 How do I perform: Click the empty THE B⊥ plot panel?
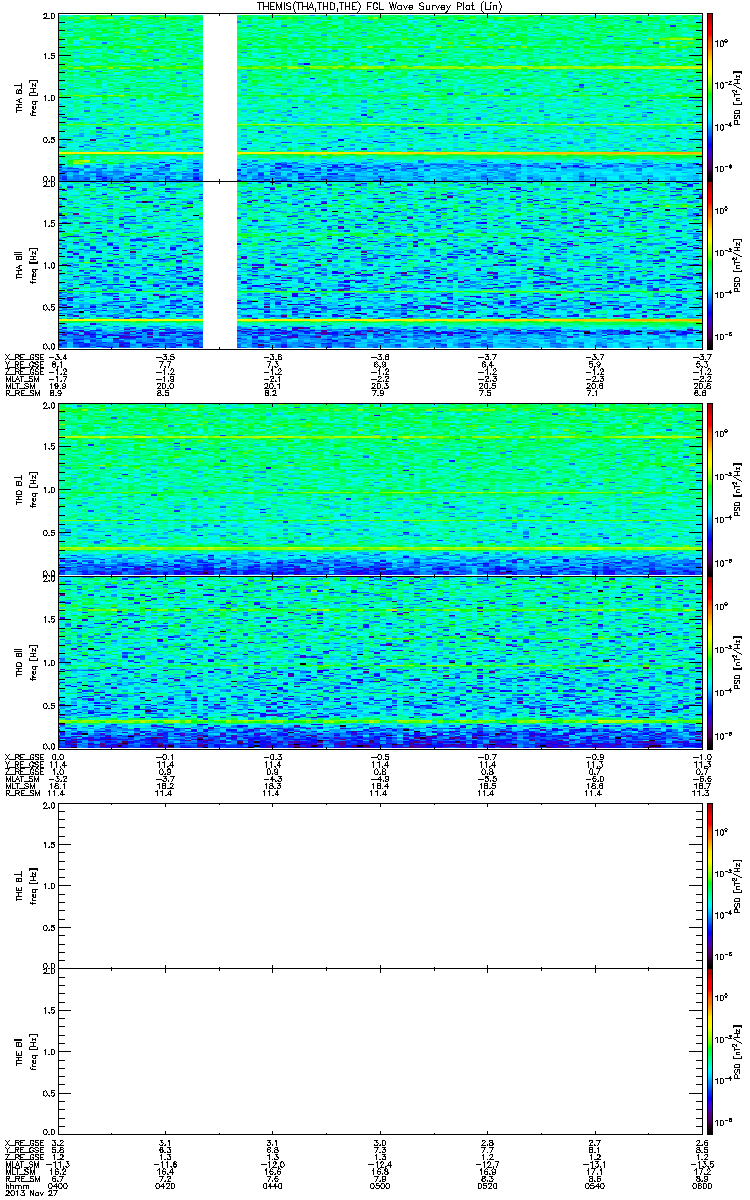(379, 885)
